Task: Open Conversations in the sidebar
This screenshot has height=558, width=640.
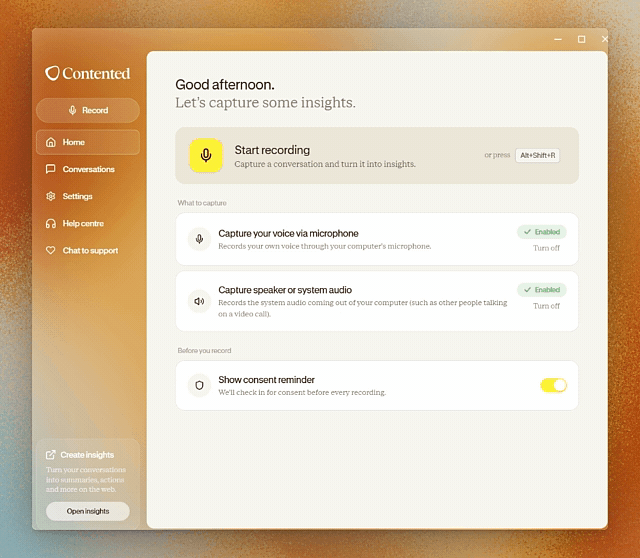Action: tap(88, 169)
